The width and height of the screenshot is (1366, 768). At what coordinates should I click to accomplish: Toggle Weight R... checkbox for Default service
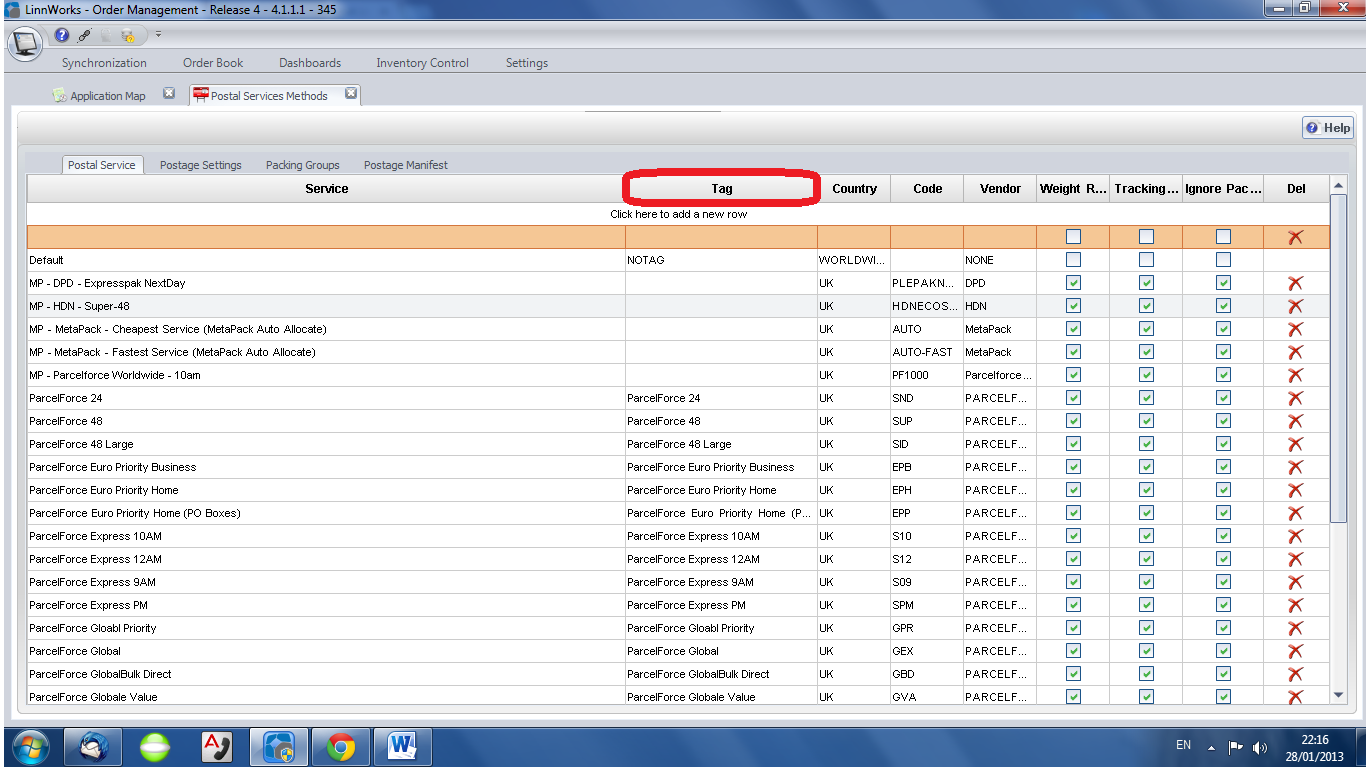pos(1073,260)
